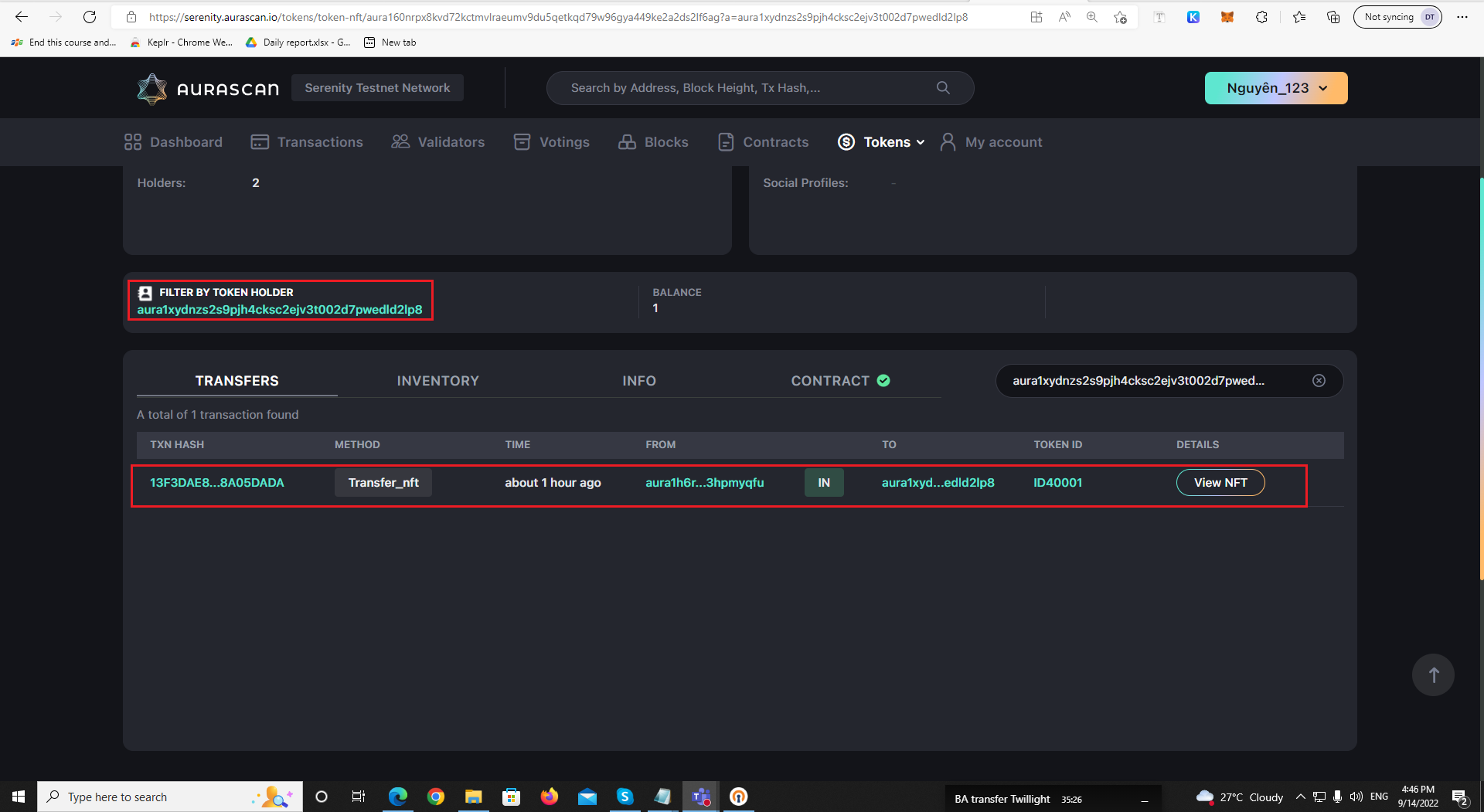Launch Skype from the taskbar
1484x812 pixels.
(x=625, y=797)
